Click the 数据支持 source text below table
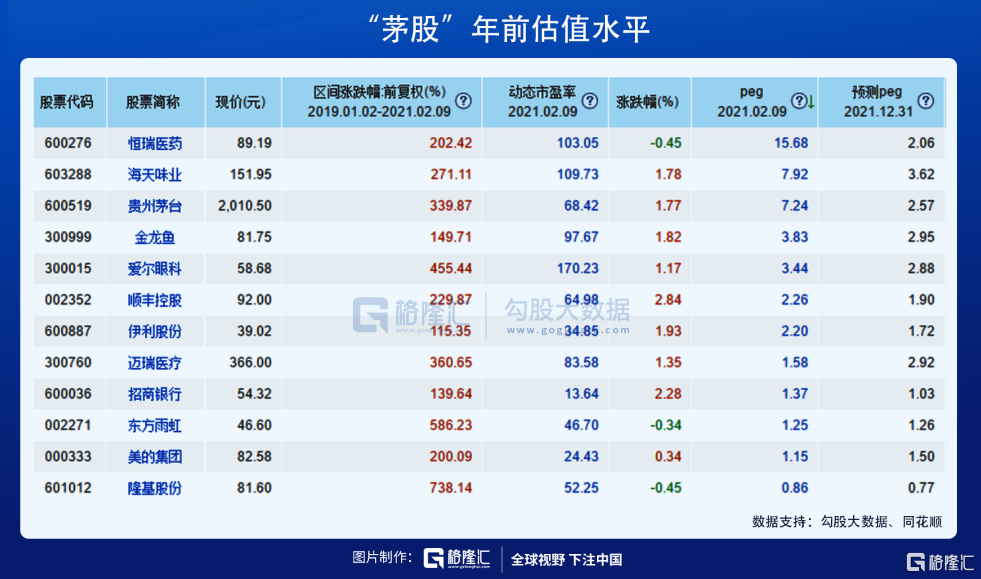This screenshot has width=981, height=579. click(x=847, y=522)
